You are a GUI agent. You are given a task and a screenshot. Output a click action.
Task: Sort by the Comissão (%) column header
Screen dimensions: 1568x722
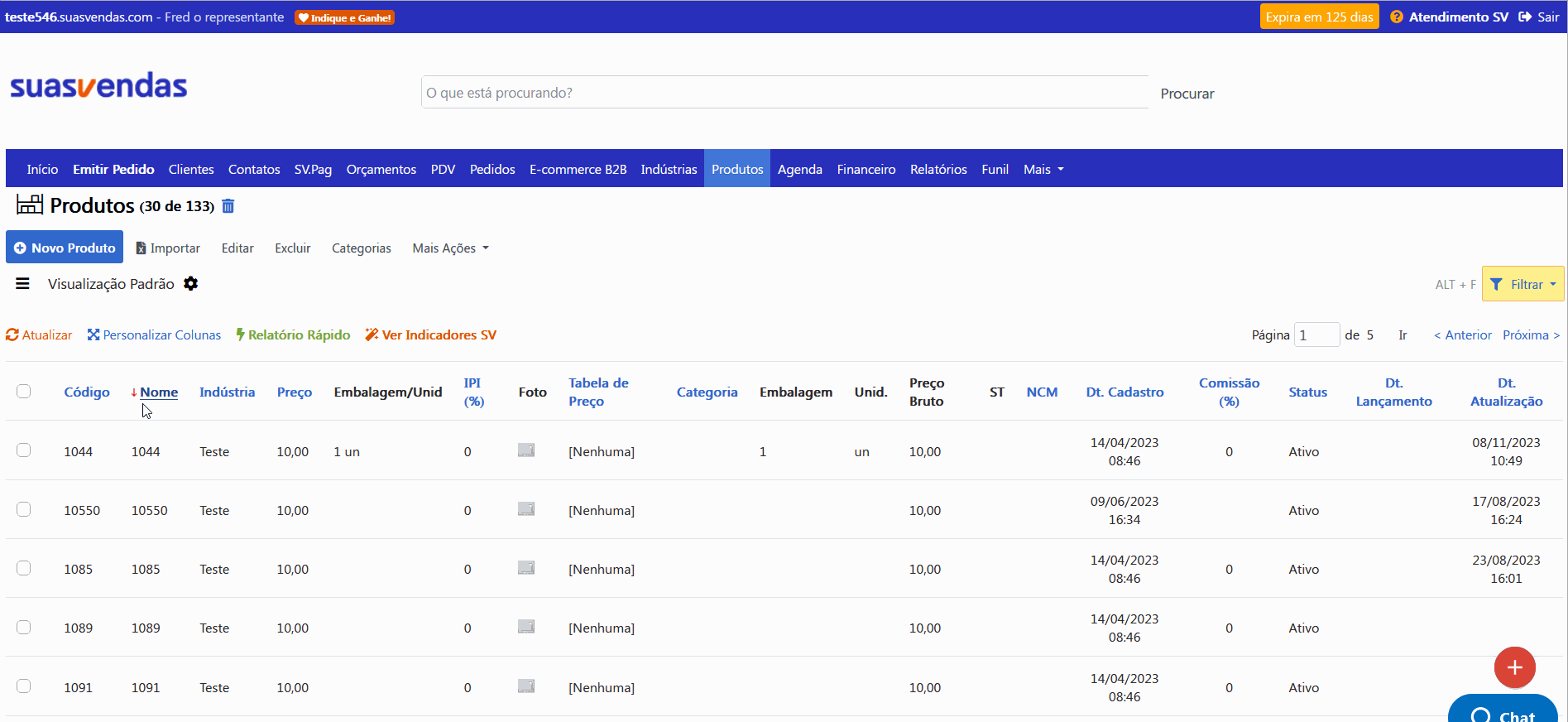click(x=1229, y=392)
